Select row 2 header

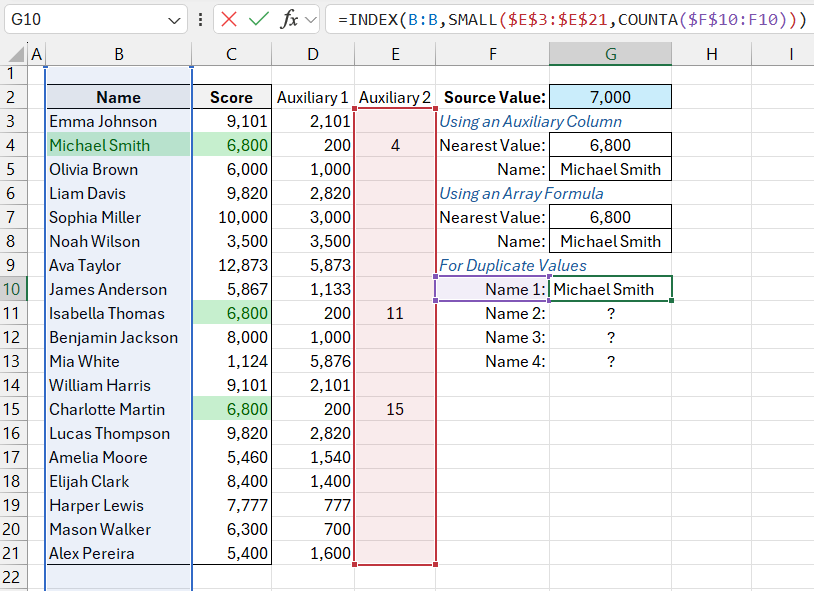13,97
